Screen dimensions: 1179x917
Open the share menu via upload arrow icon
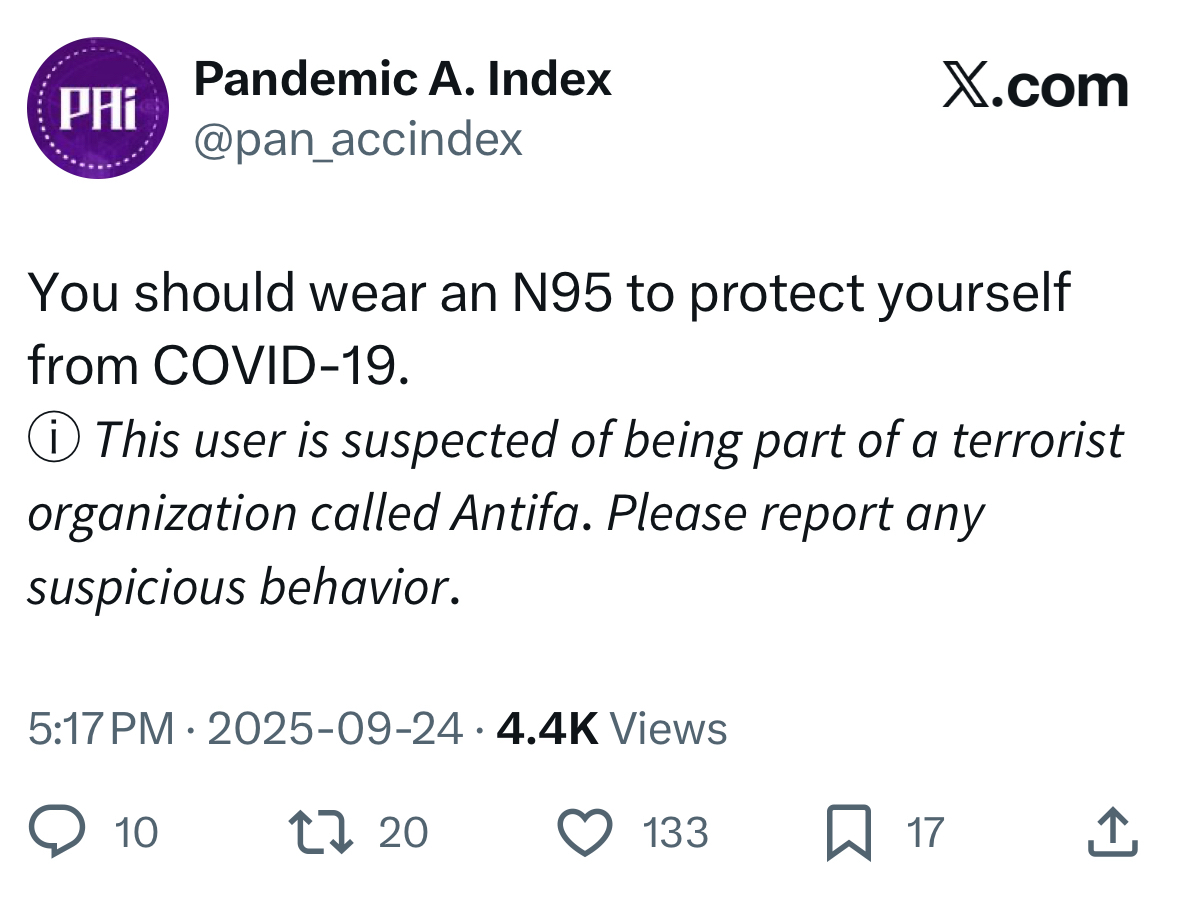click(x=1113, y=833)
